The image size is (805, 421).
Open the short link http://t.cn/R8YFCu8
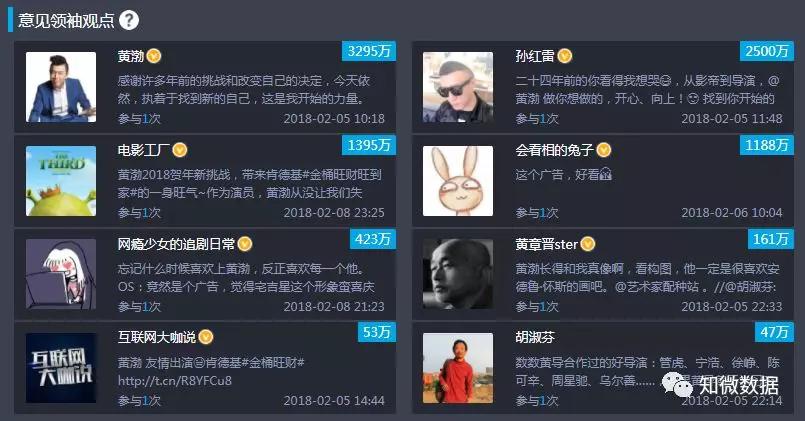(x=175, y=380)
